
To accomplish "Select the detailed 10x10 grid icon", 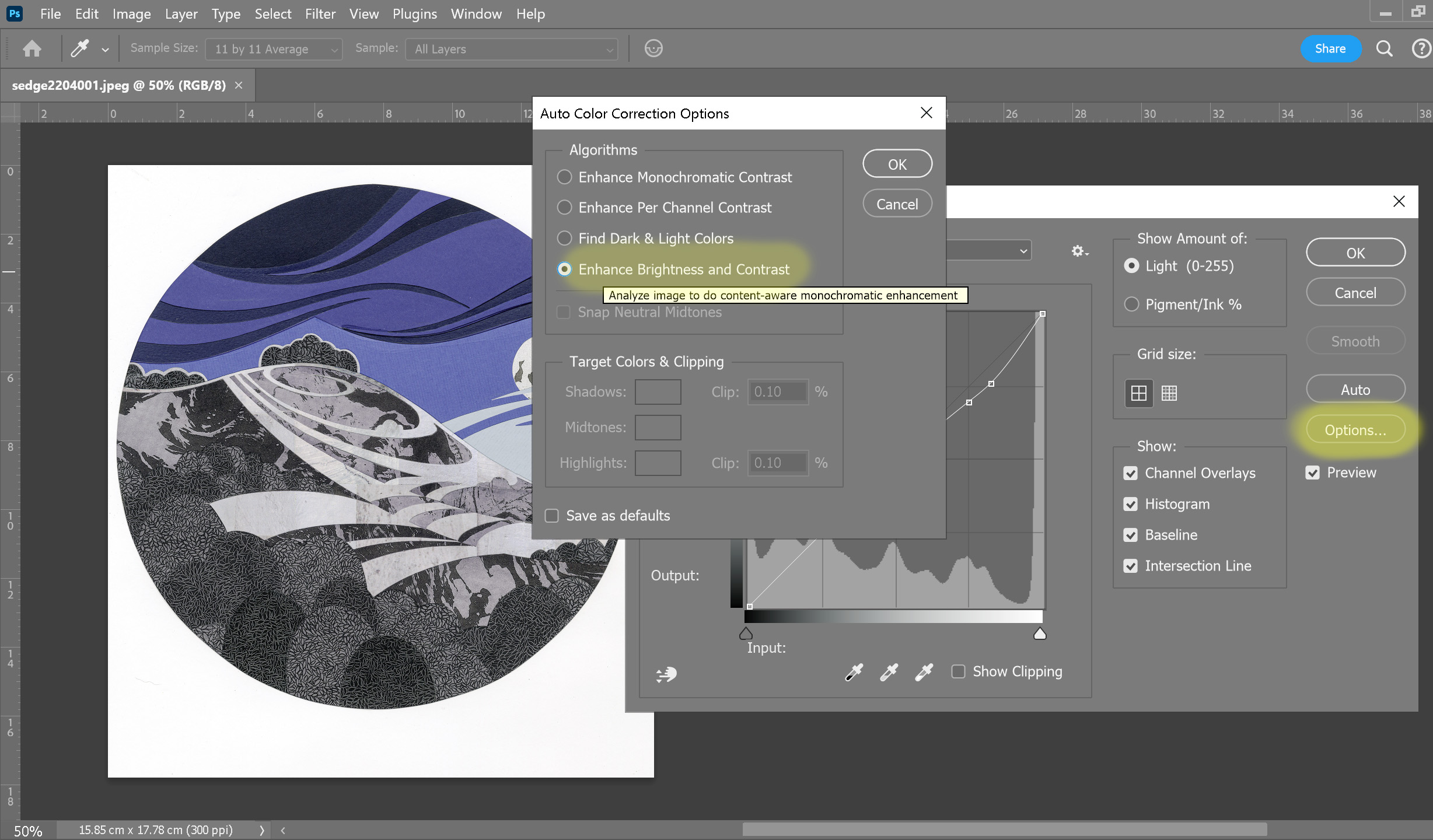I will point(1169,393).
